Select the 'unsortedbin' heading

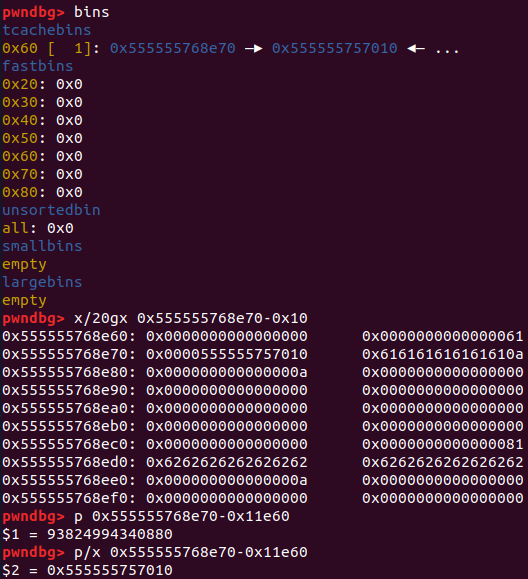pyautogui.click(x=51, y=210)
